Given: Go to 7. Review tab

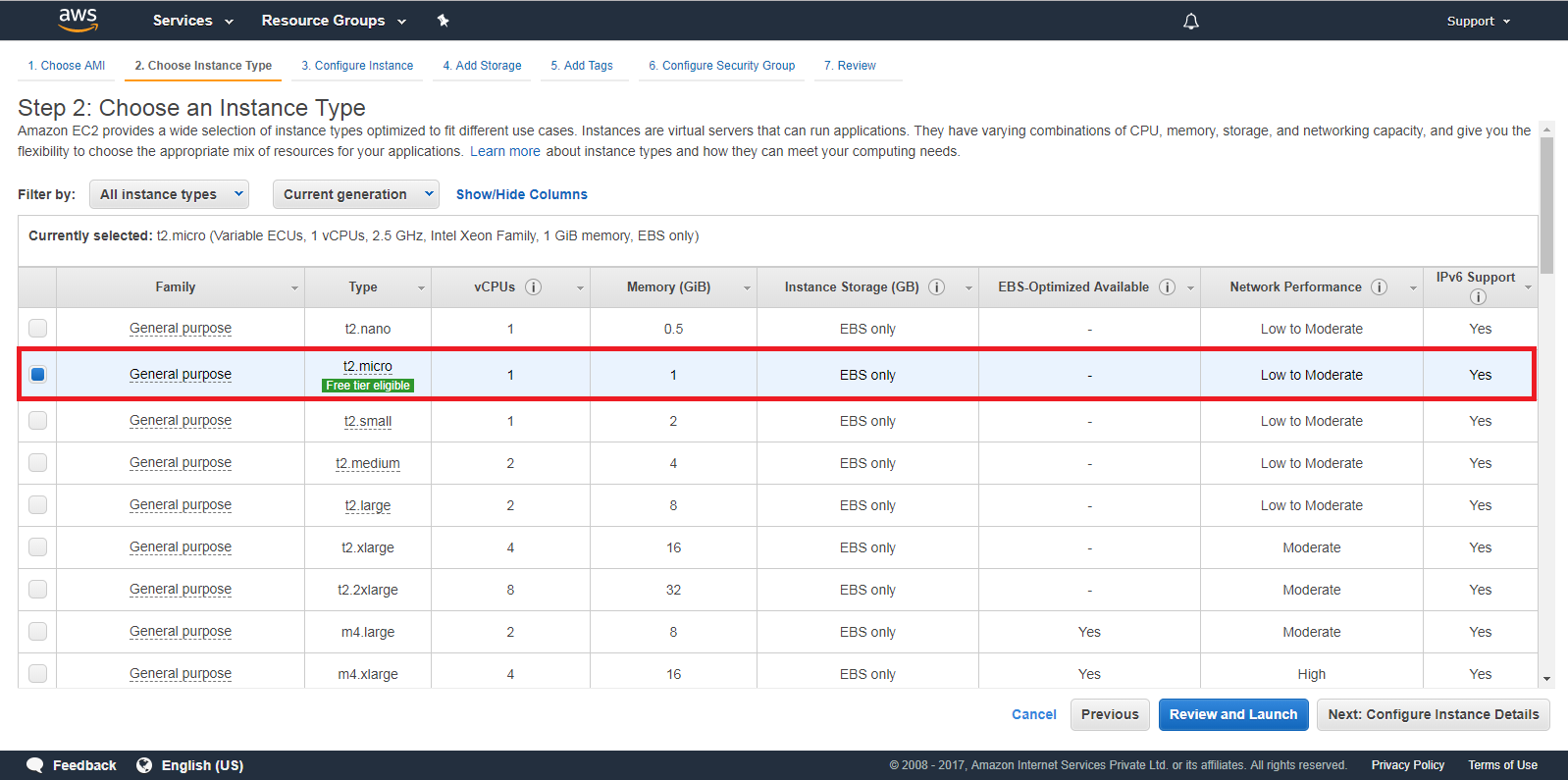Looking at the screenshot, I should click(850, 66).
